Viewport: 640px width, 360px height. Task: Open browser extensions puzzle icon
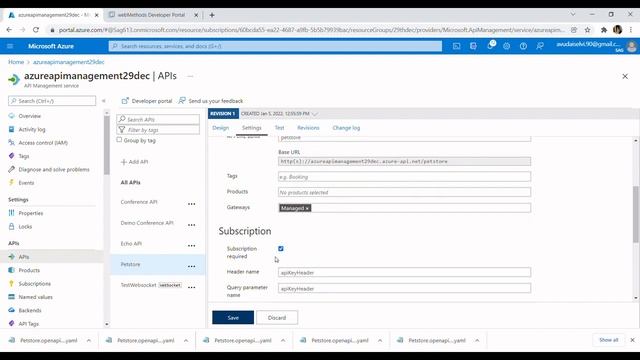[x=604, y=30]
